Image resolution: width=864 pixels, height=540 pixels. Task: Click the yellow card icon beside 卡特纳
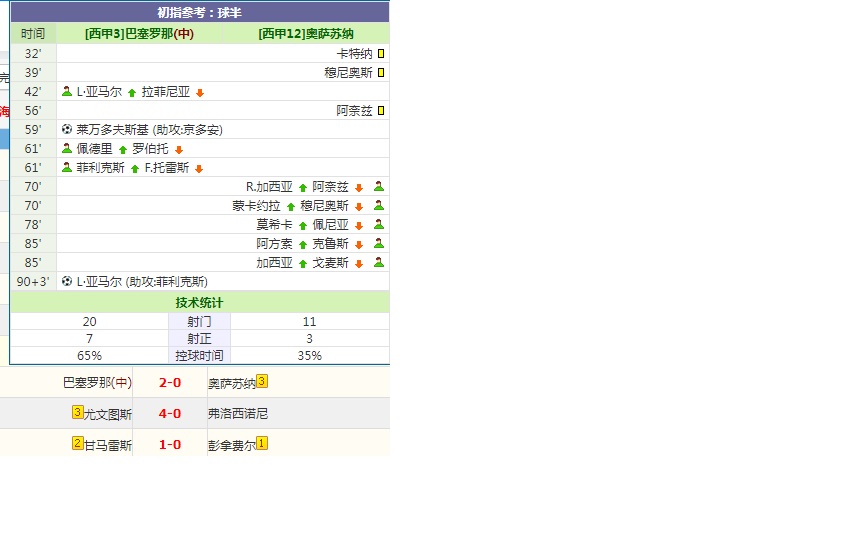click(381, 53)
